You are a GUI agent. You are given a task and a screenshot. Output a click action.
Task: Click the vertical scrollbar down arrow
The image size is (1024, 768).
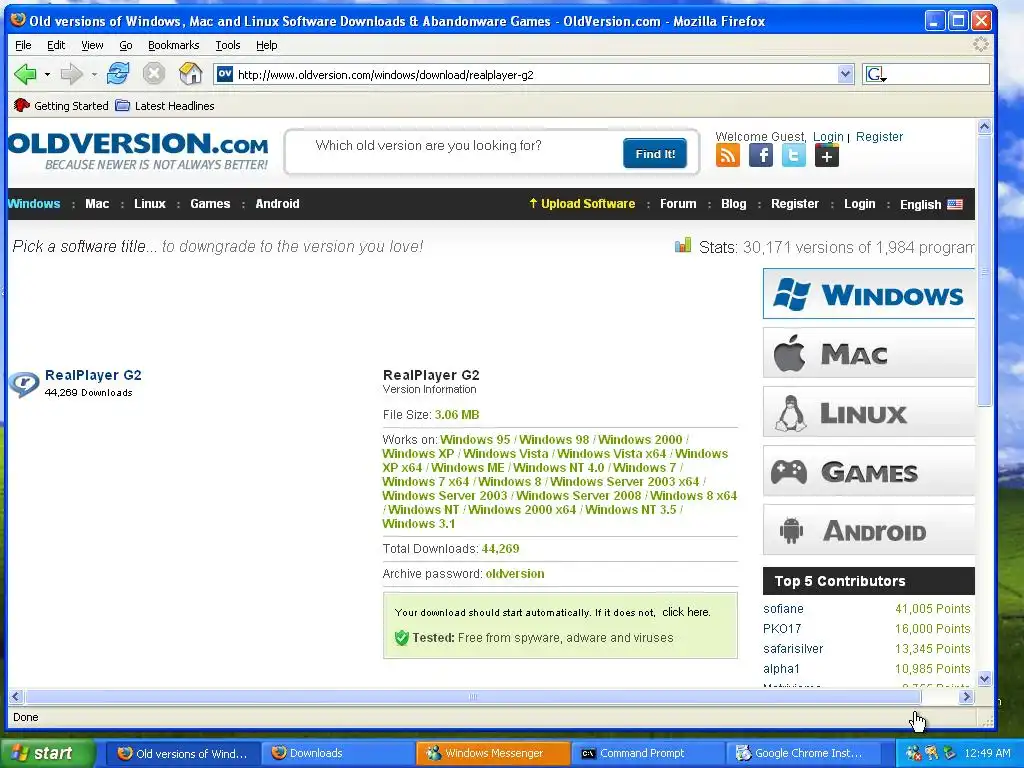[x=984, y=679]
